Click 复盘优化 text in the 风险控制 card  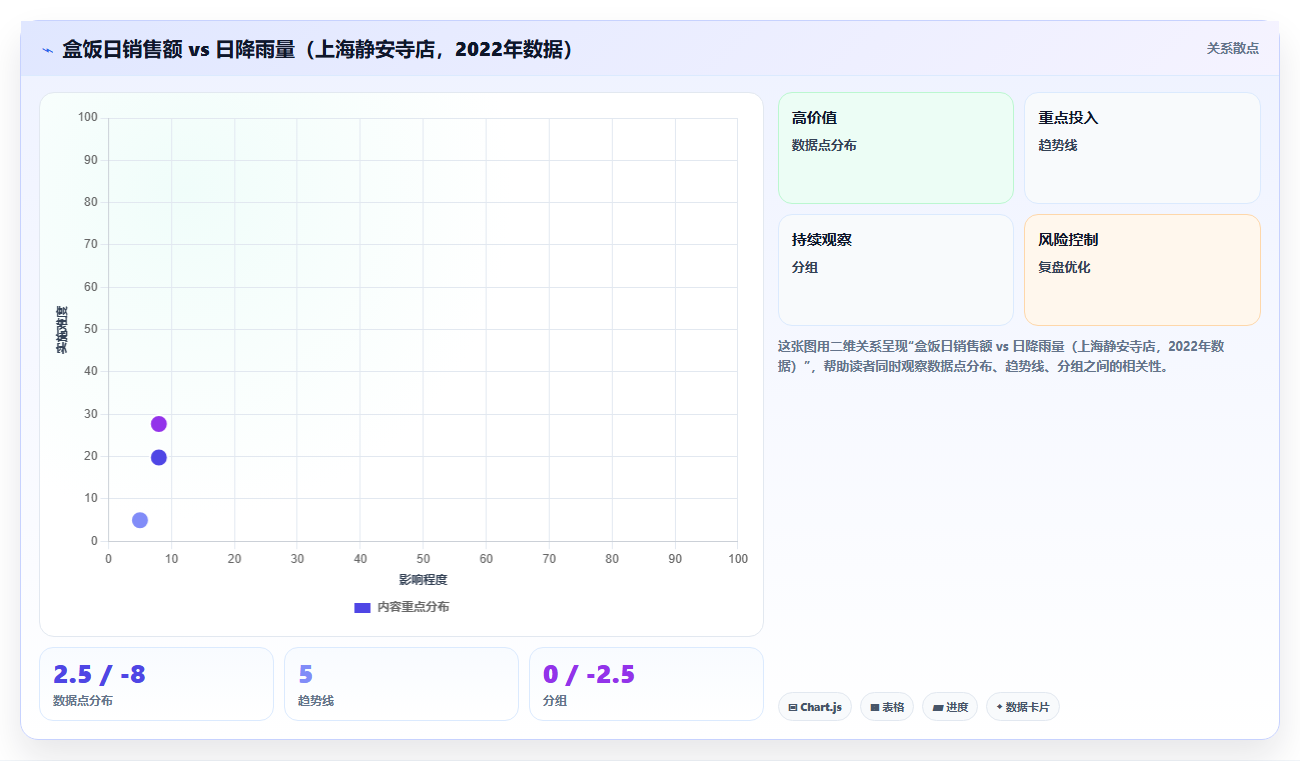1064,267
